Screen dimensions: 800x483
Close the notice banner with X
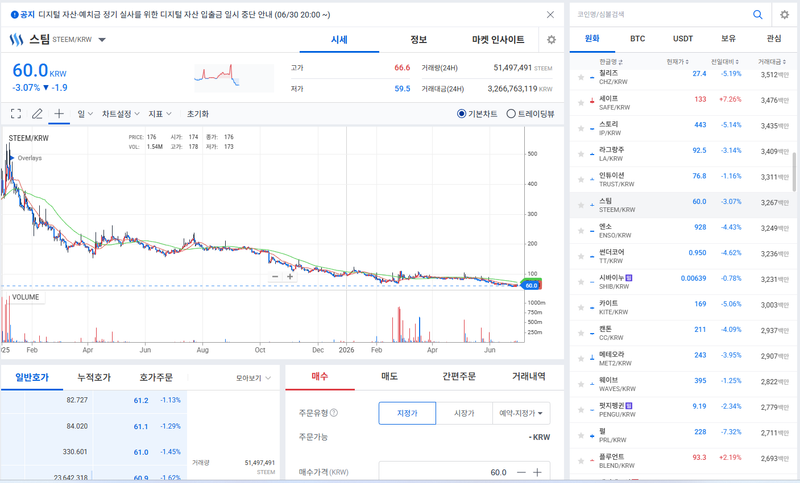pyautogui.click(x=550, y=15)
